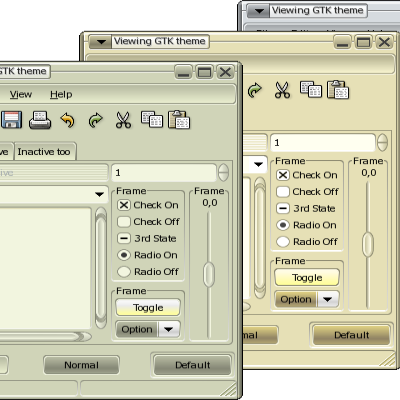Uncheck Check On in front window
Viewport: 400px width, 400px height.
(124, 205)
